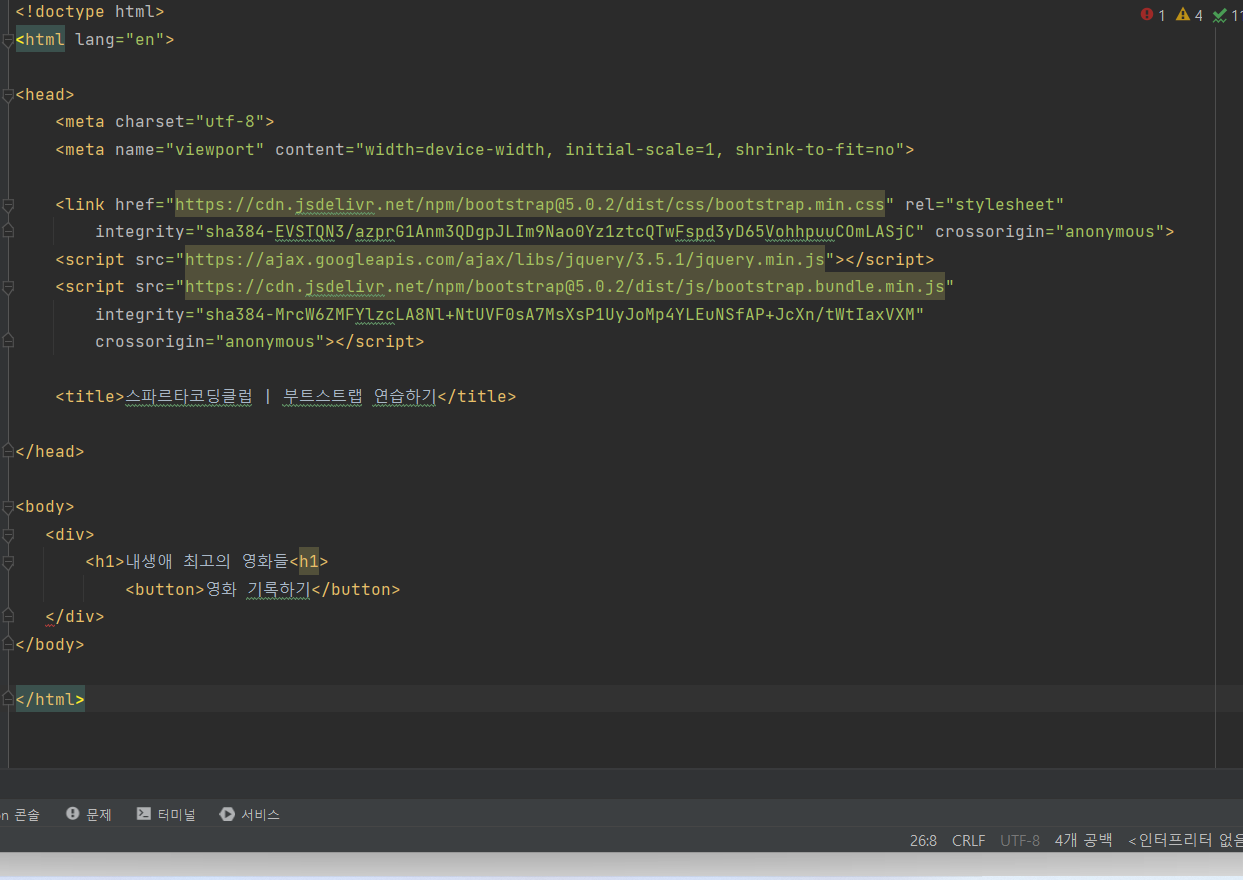Click the closing </body> tag
The width and height of the screenshot is (1243, 880).
click(x=50, y=645)
